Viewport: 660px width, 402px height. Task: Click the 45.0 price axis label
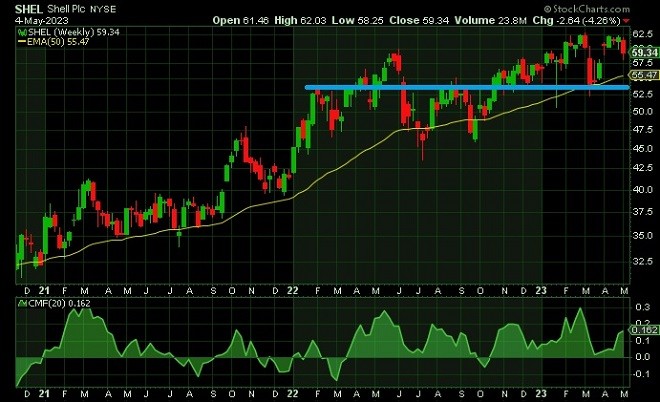[x=643, y=149]
